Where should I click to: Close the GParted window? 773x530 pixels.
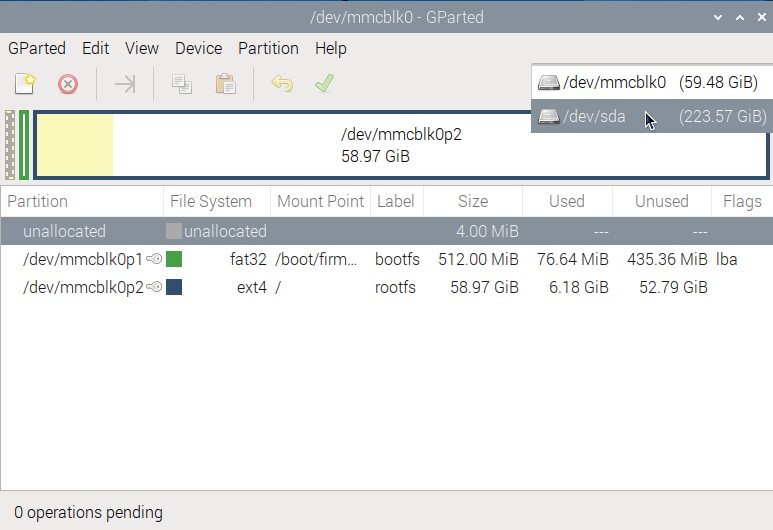click(x=762, y=17)
